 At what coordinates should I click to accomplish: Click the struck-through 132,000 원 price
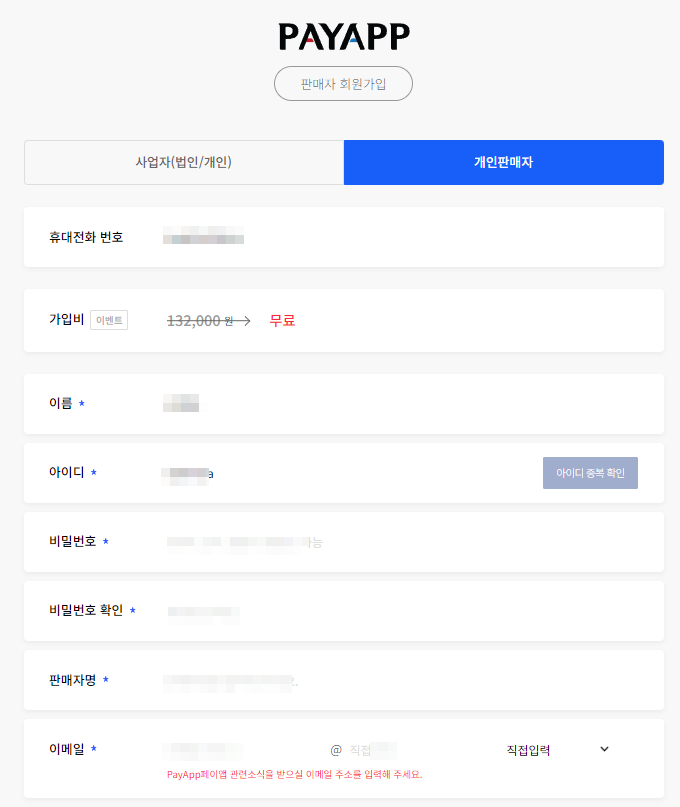(x=200, y=321)
